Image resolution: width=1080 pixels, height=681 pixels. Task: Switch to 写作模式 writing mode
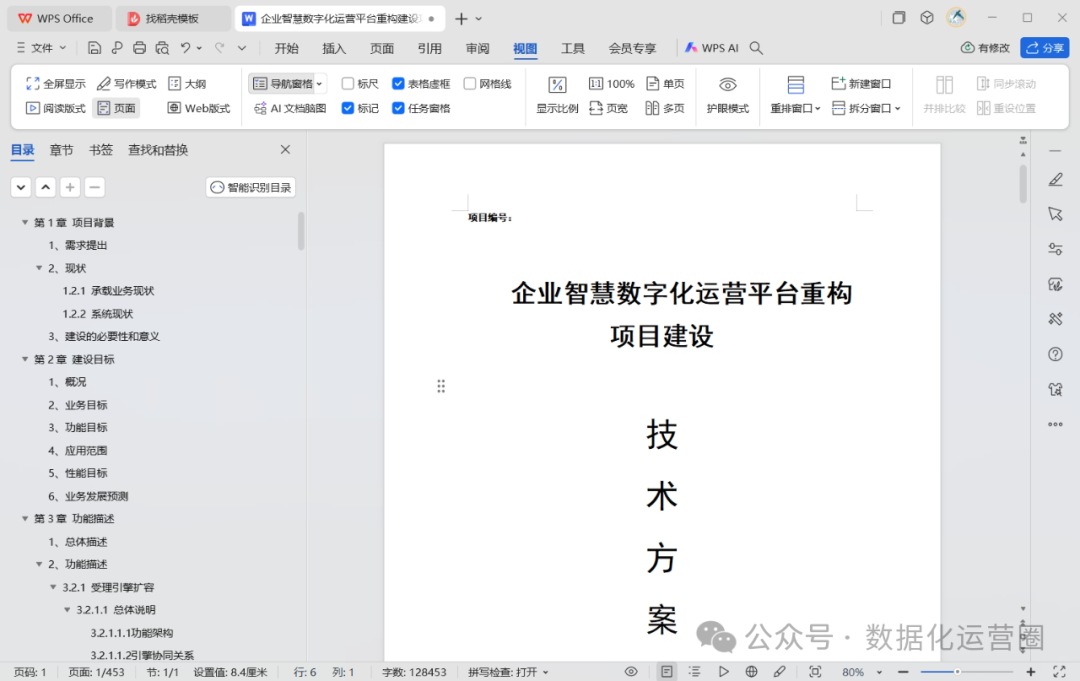tap(127, 84)
